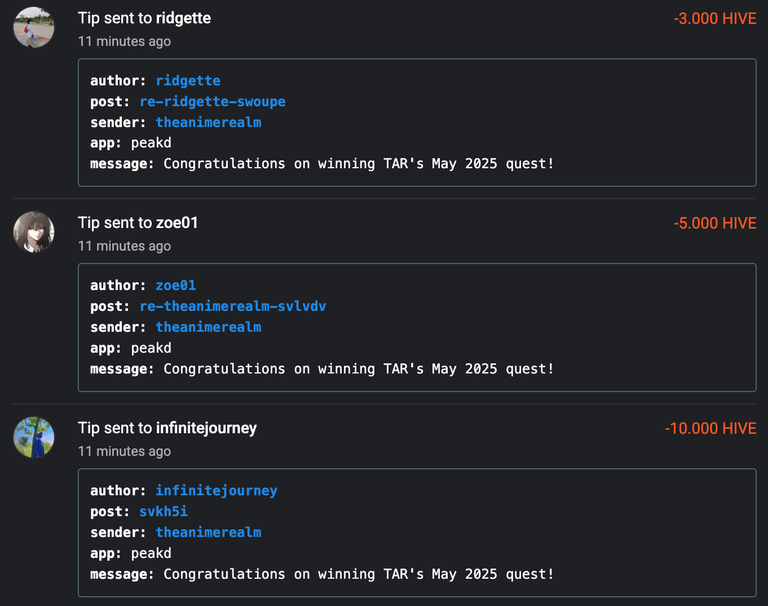Open the infinitejourney author link
The height and width of the screenshot is (606, 768).
[x=216, y=490]
